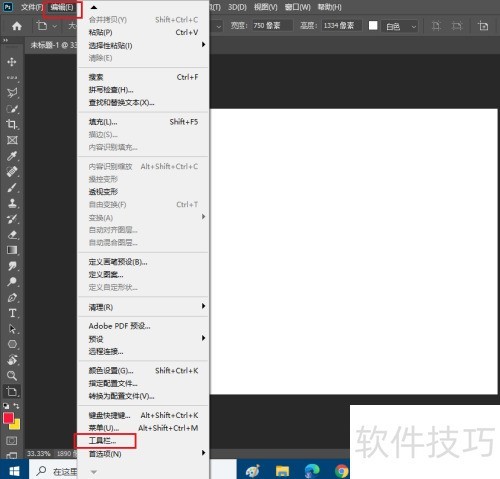
Task: Open the 帮助 menu
Action: (x=329, y=7)
